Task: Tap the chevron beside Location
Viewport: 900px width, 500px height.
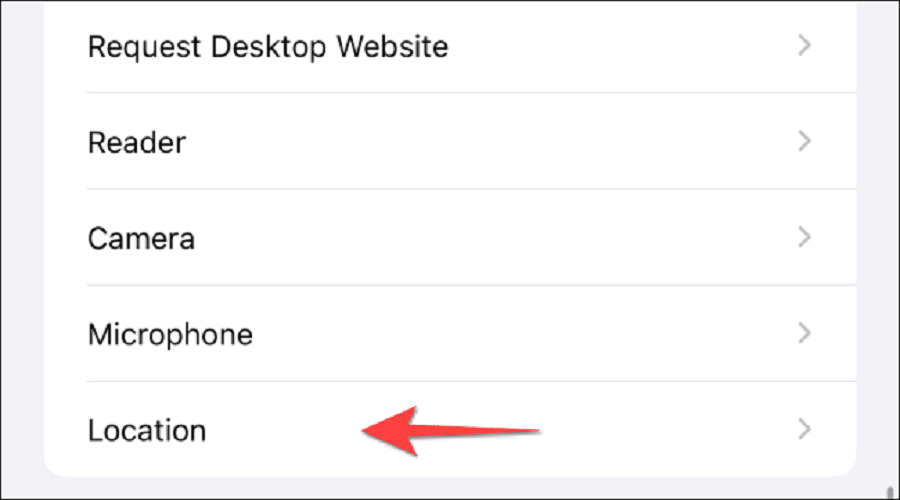Action: (804, 430)
